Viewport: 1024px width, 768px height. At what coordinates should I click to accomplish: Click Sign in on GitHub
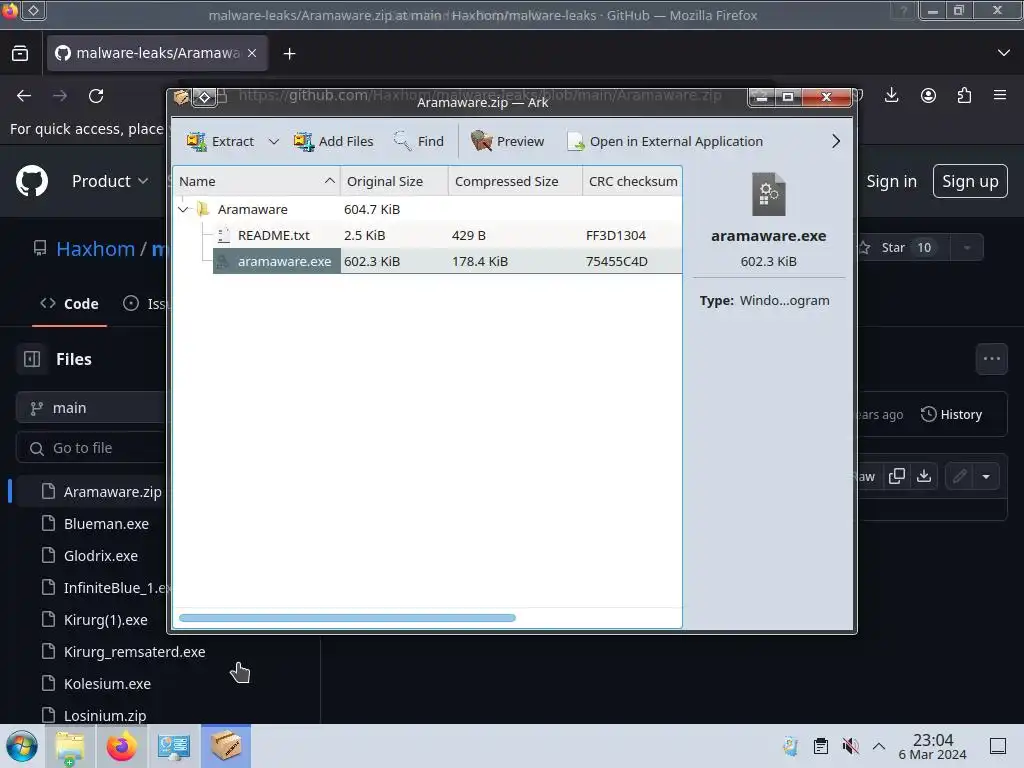[x=891, y=181]
